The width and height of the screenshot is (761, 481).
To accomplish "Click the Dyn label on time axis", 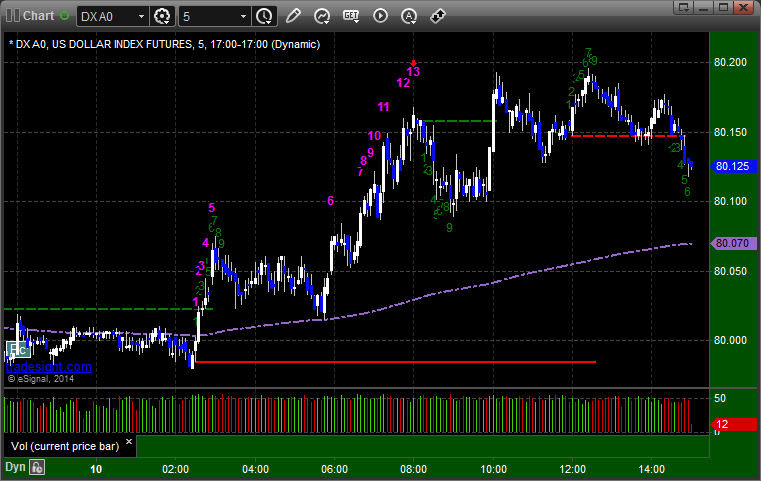I will pyautogui.click(x=15, y=467).
